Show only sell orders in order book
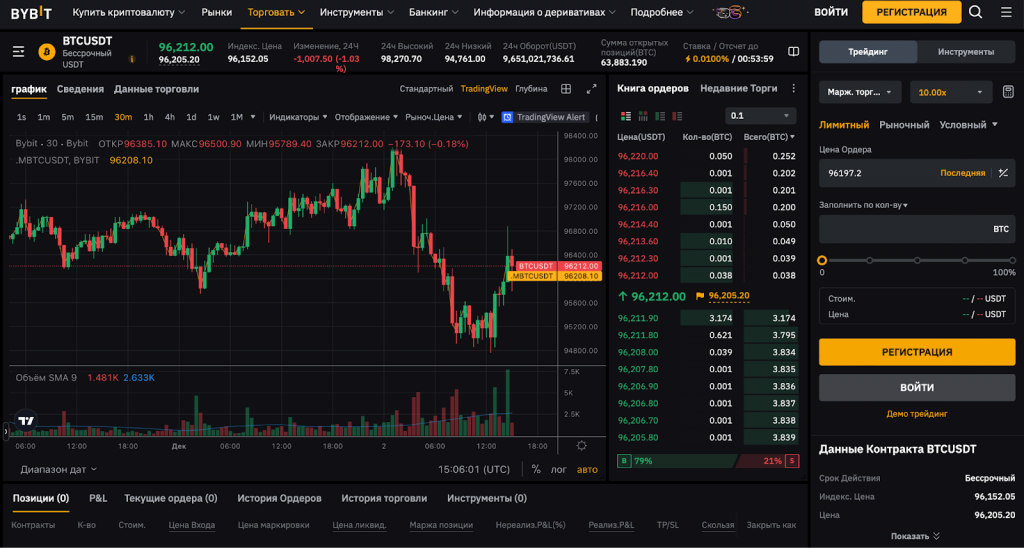This screenshot has width=1024, height=548. pyautogui.click(x=677, y=116)
